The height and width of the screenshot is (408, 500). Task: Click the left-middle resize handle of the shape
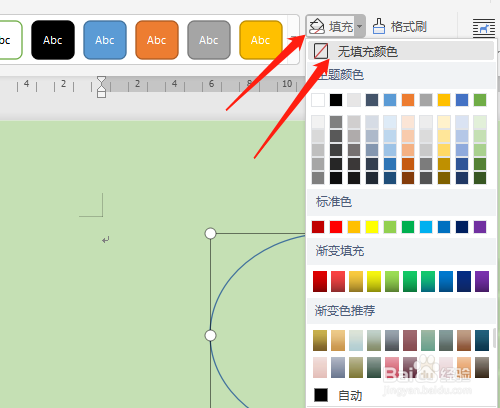[x=210, y=335]
